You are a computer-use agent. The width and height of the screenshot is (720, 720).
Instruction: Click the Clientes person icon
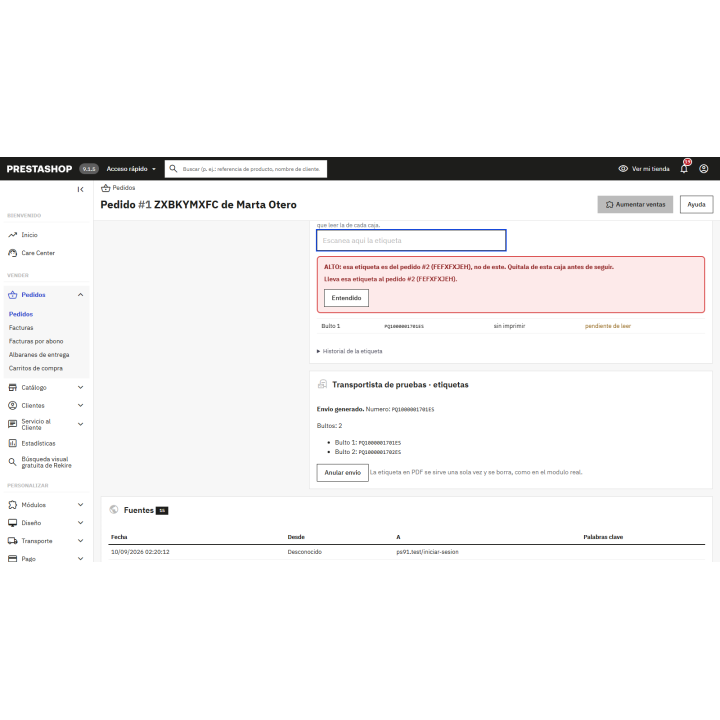13,405
